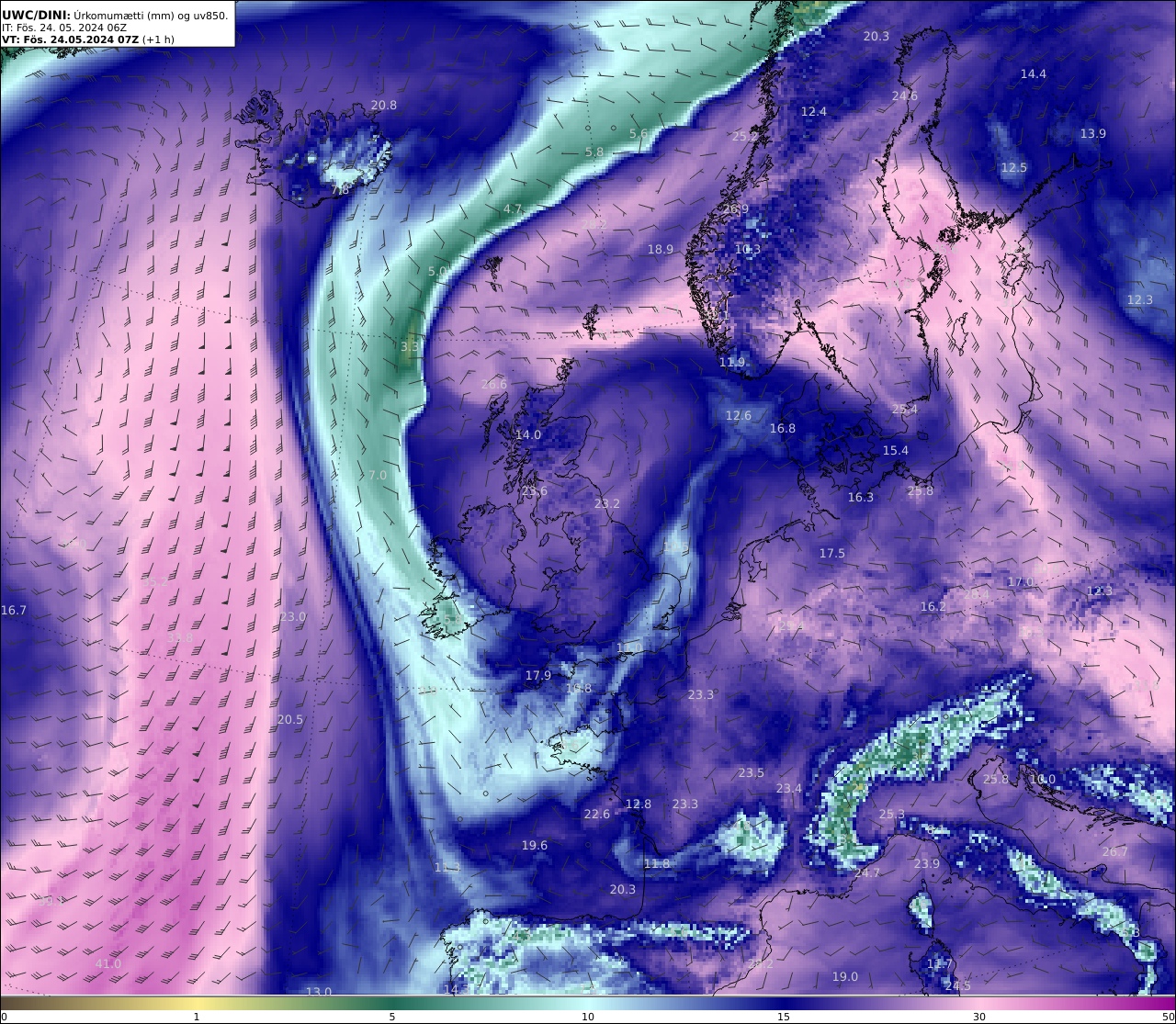Select the 15.4 map value
This screenshot has width=1176, height=1024.
(x=896, y=451)
